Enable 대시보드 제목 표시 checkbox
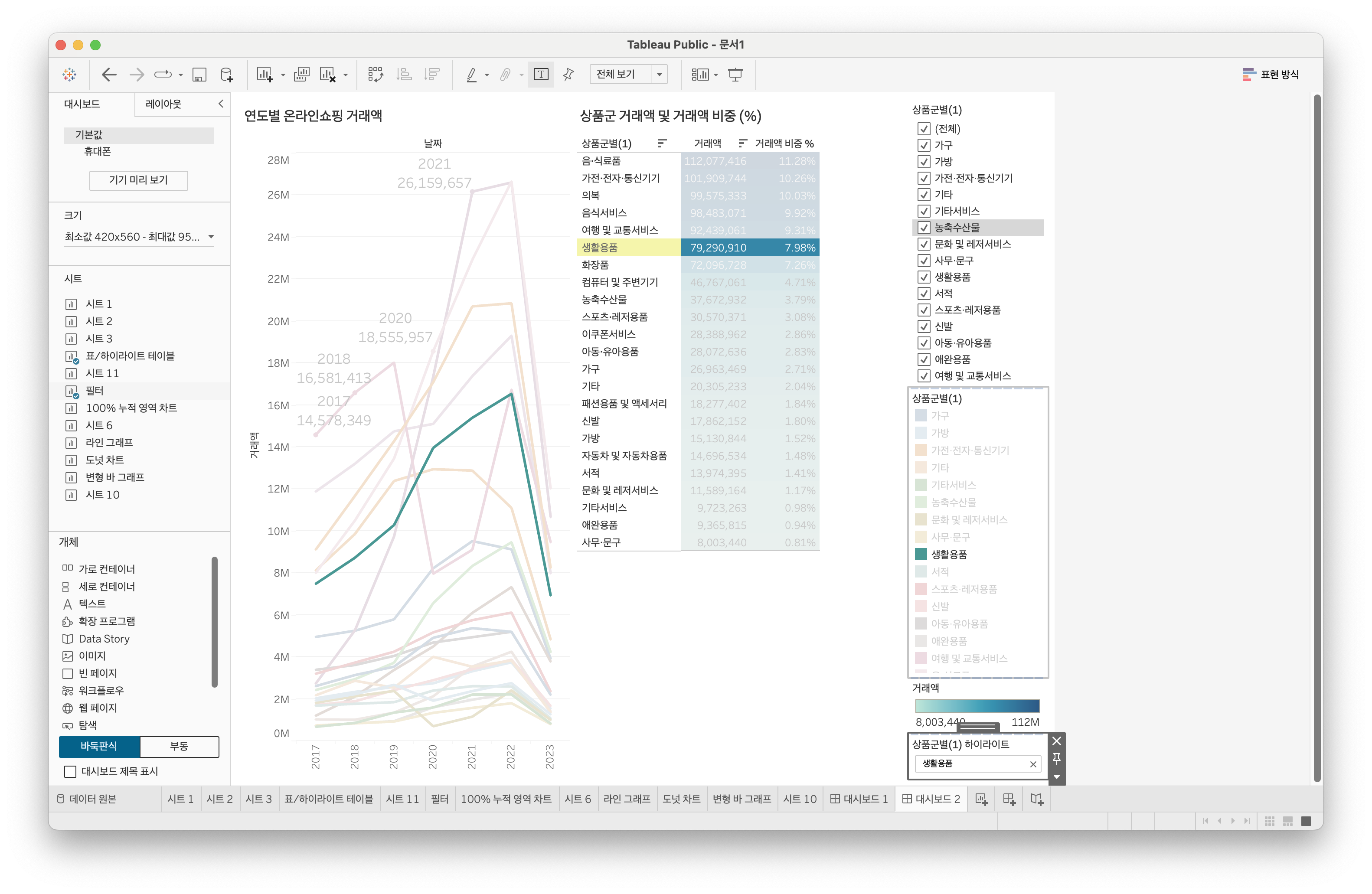Image resolution: width=1372 pixels, height=894 pixels. coord(70,771)
